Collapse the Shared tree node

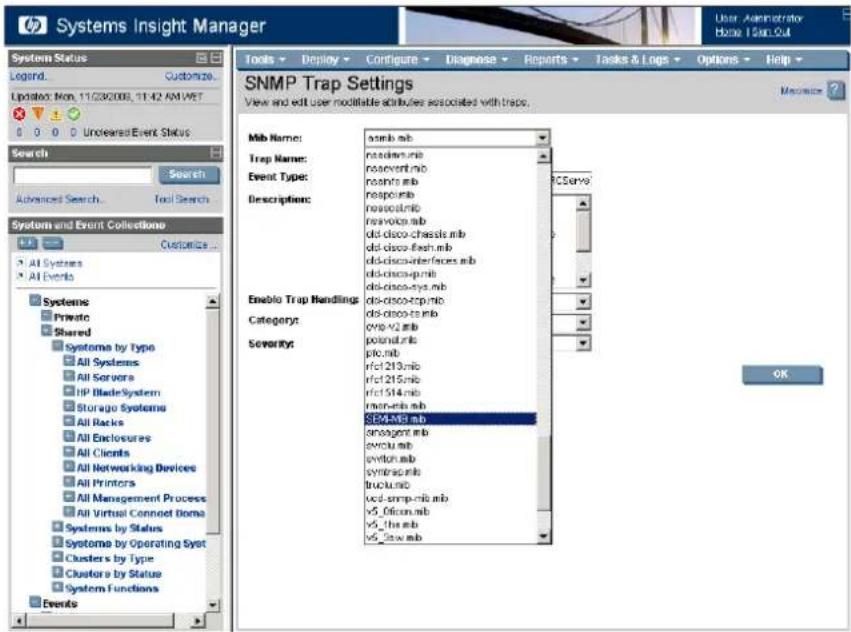click(47, 331)
